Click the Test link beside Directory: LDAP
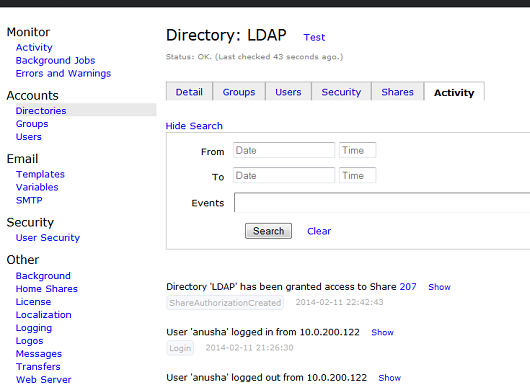 [314, 37]
